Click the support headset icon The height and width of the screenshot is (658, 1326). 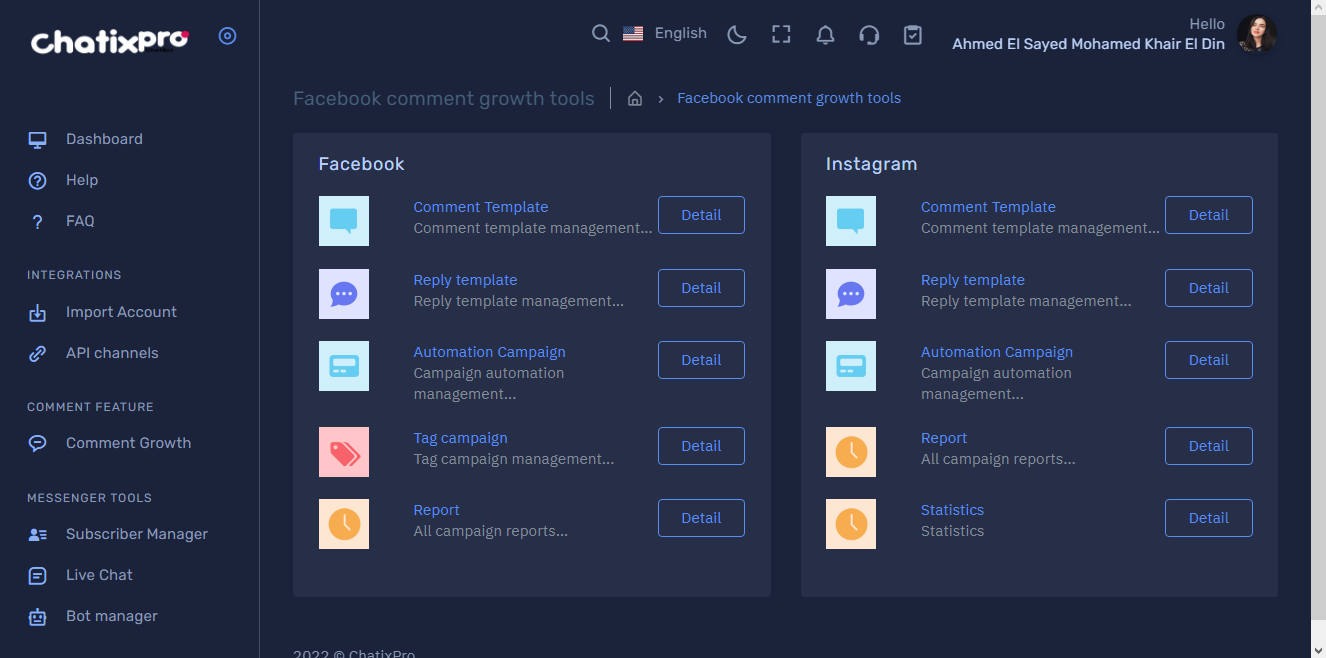tap(869, 35)
